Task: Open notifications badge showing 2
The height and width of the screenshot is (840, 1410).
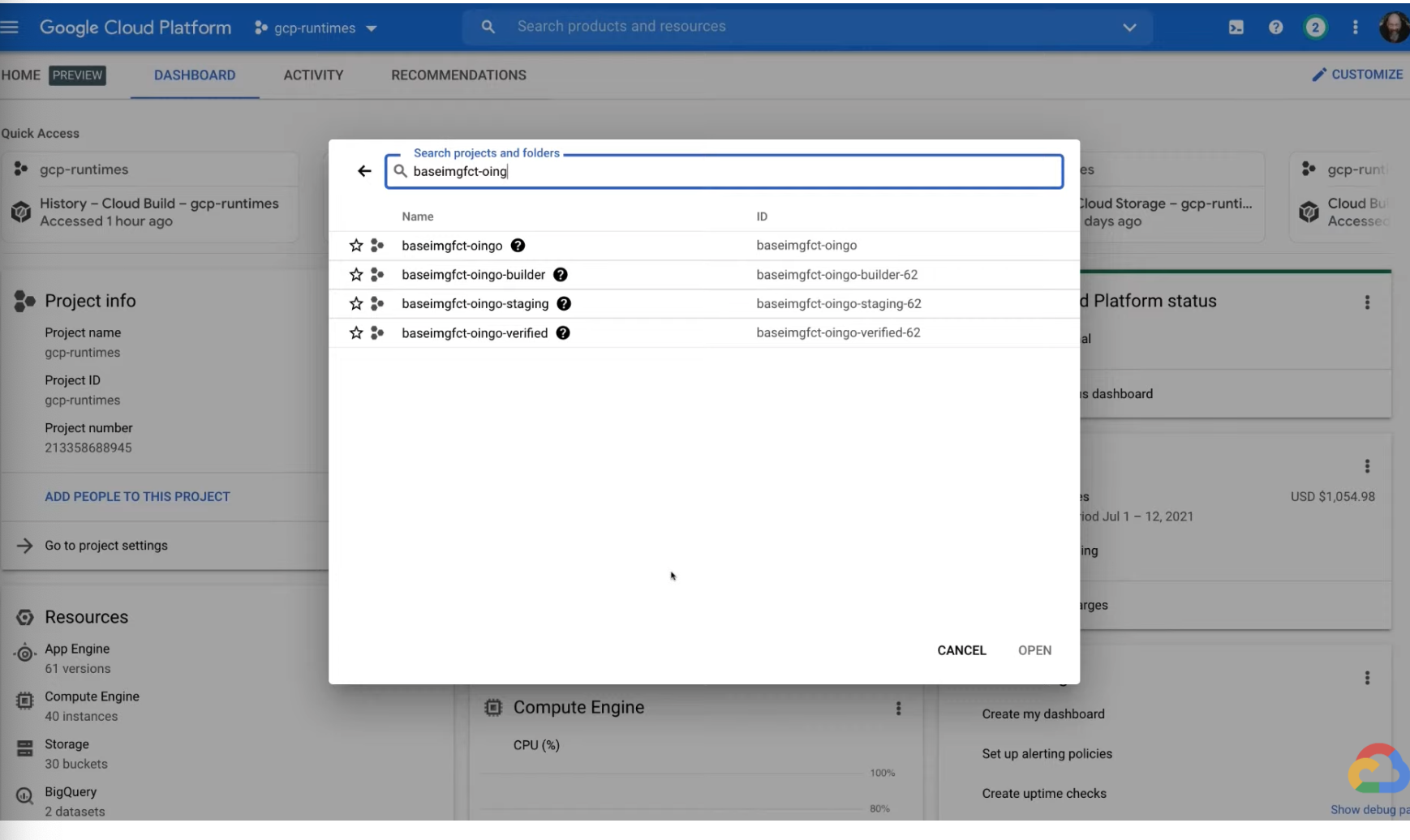Action: click(x=1315, y=28)
